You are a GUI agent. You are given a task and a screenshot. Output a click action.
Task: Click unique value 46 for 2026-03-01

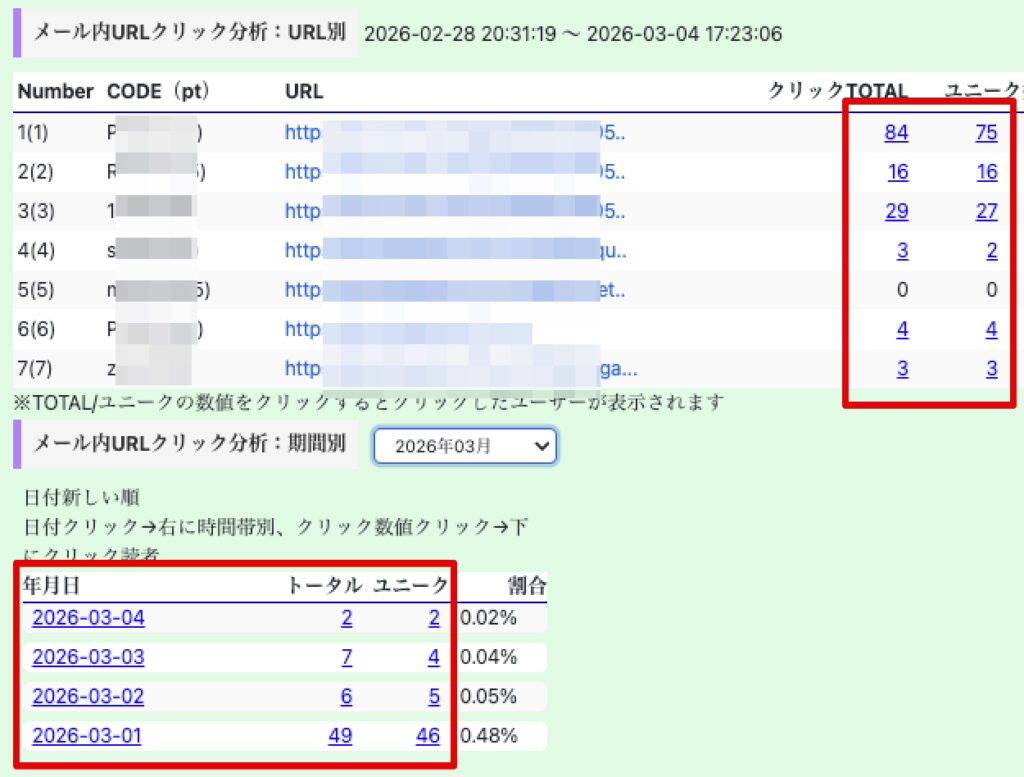428,736
